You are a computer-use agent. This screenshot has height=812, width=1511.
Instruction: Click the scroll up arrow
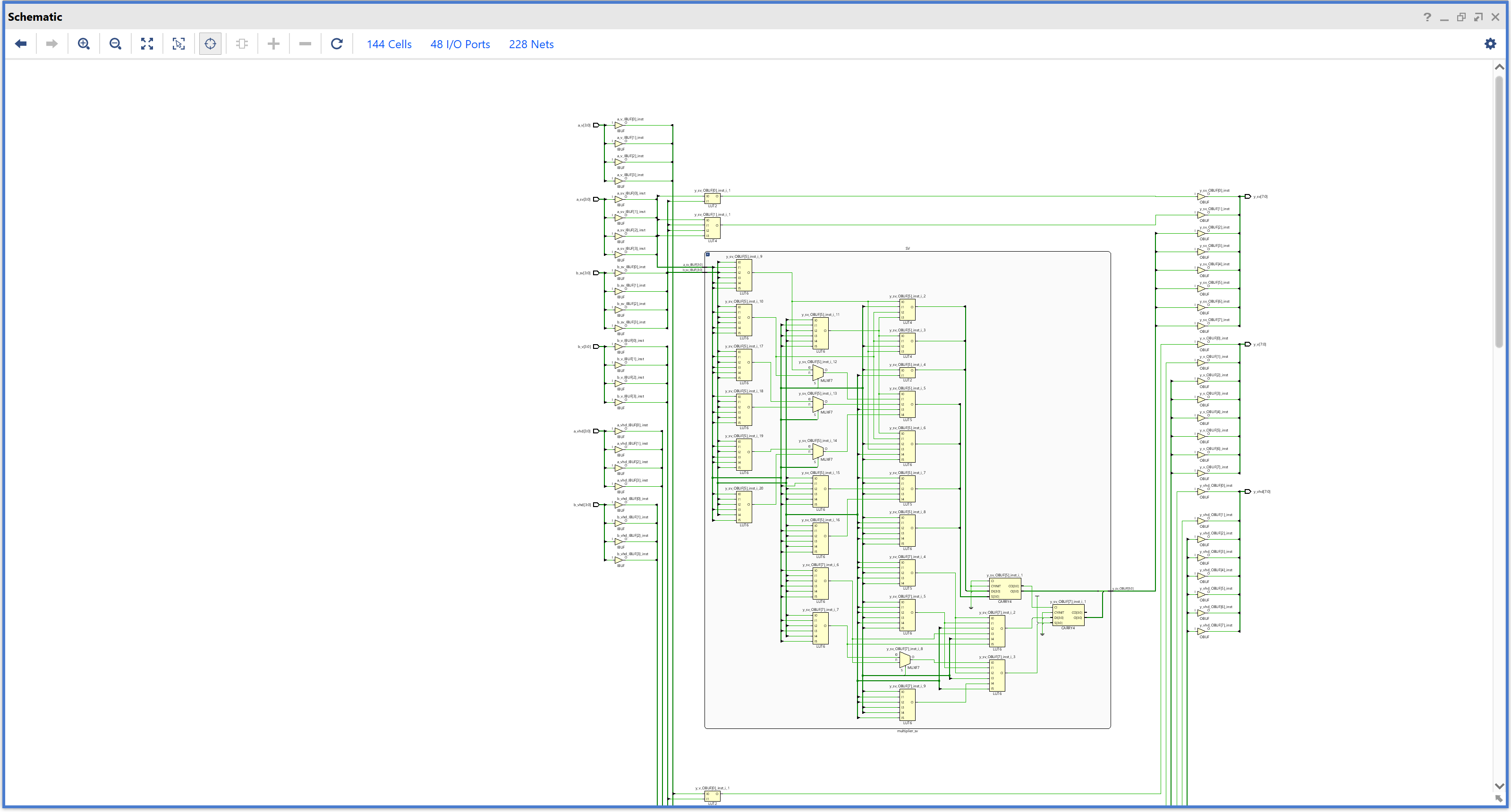(x=1499, y=68)
